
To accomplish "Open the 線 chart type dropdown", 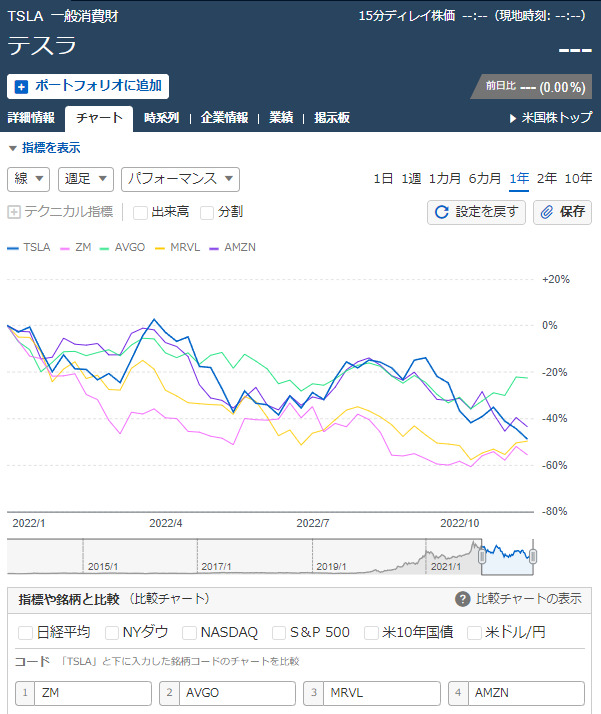I will (x=28, y=179).
